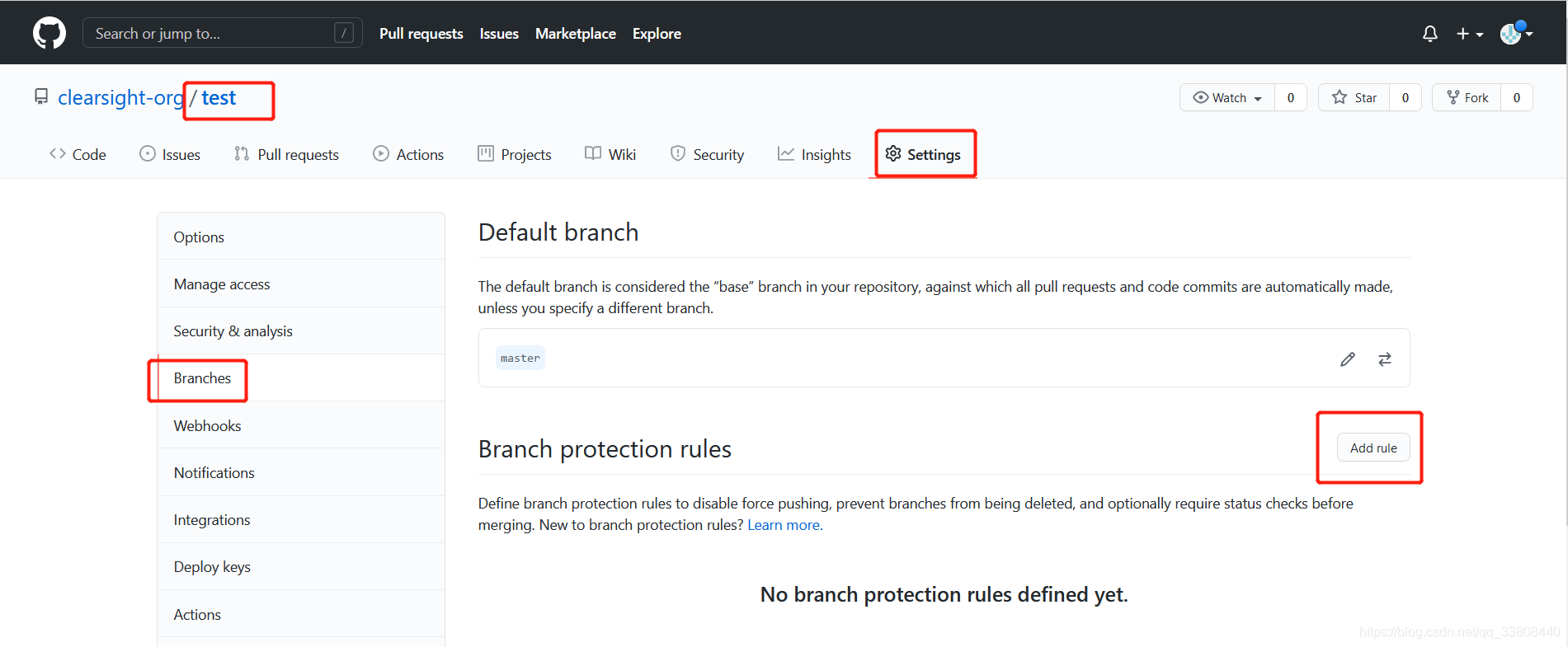The image size is (1568, 647).
Task: Open the user avatar menu
Action: coord(1516,33)
